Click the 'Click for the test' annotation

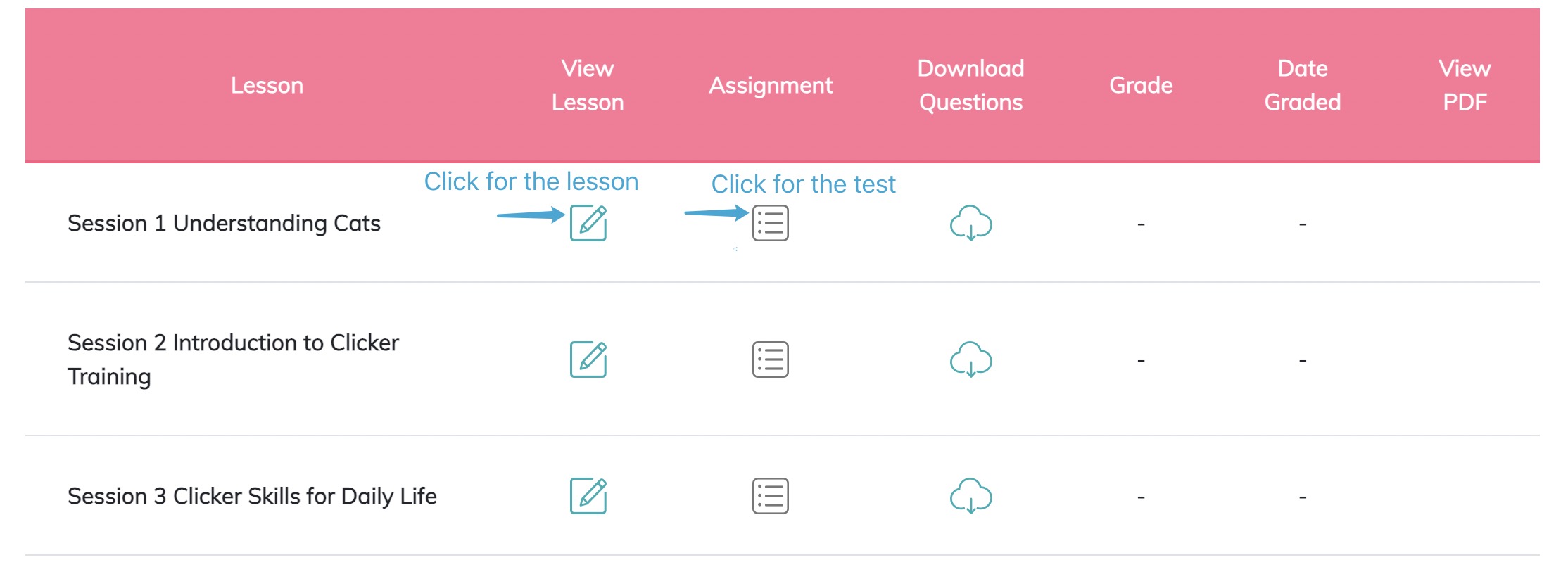(803, 184)
